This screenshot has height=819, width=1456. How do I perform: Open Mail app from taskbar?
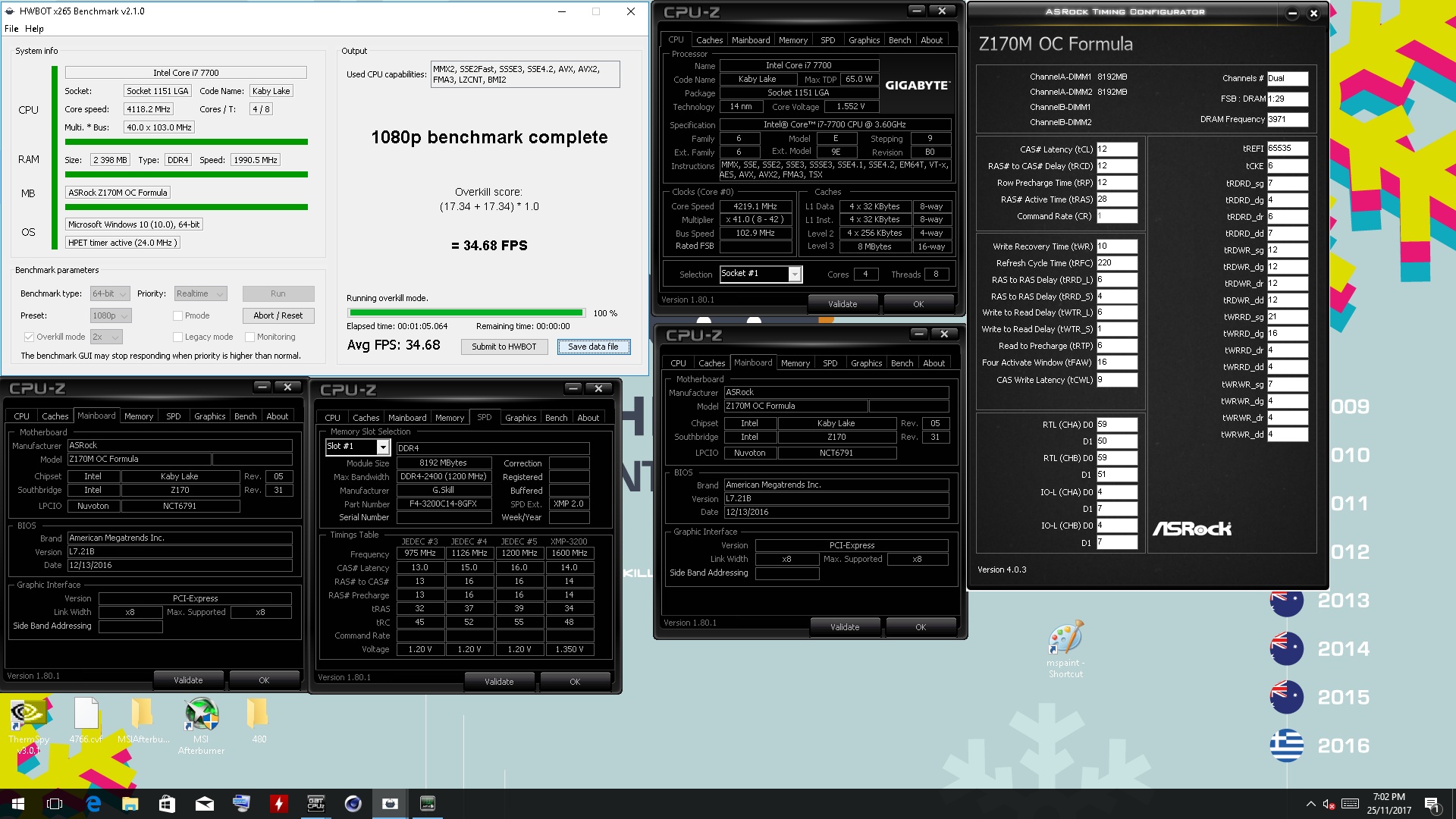204,804
